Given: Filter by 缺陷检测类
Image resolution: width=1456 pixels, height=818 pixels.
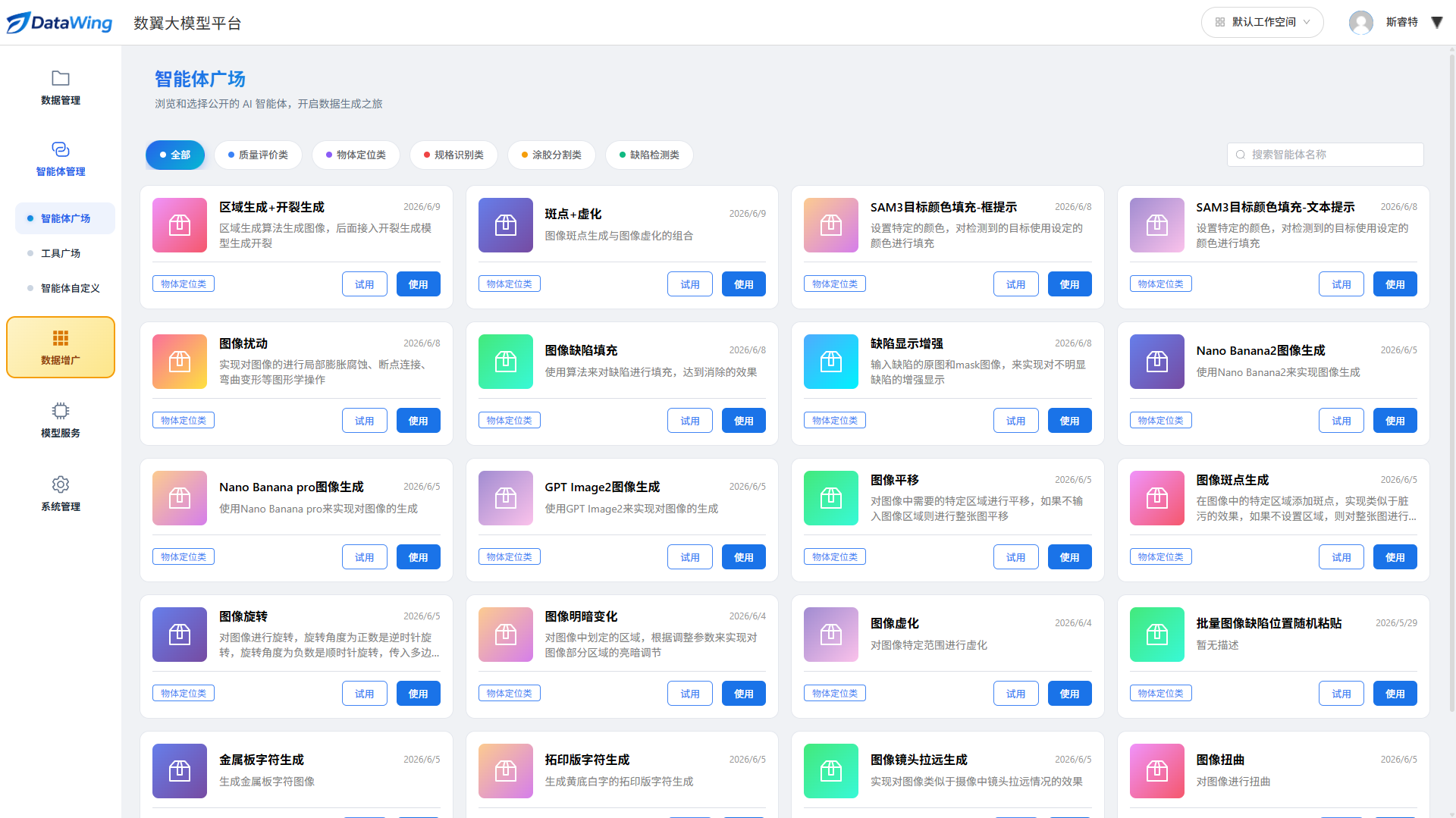Looking at the screenshot, I should pyautogui.click(x=649, y=155).
